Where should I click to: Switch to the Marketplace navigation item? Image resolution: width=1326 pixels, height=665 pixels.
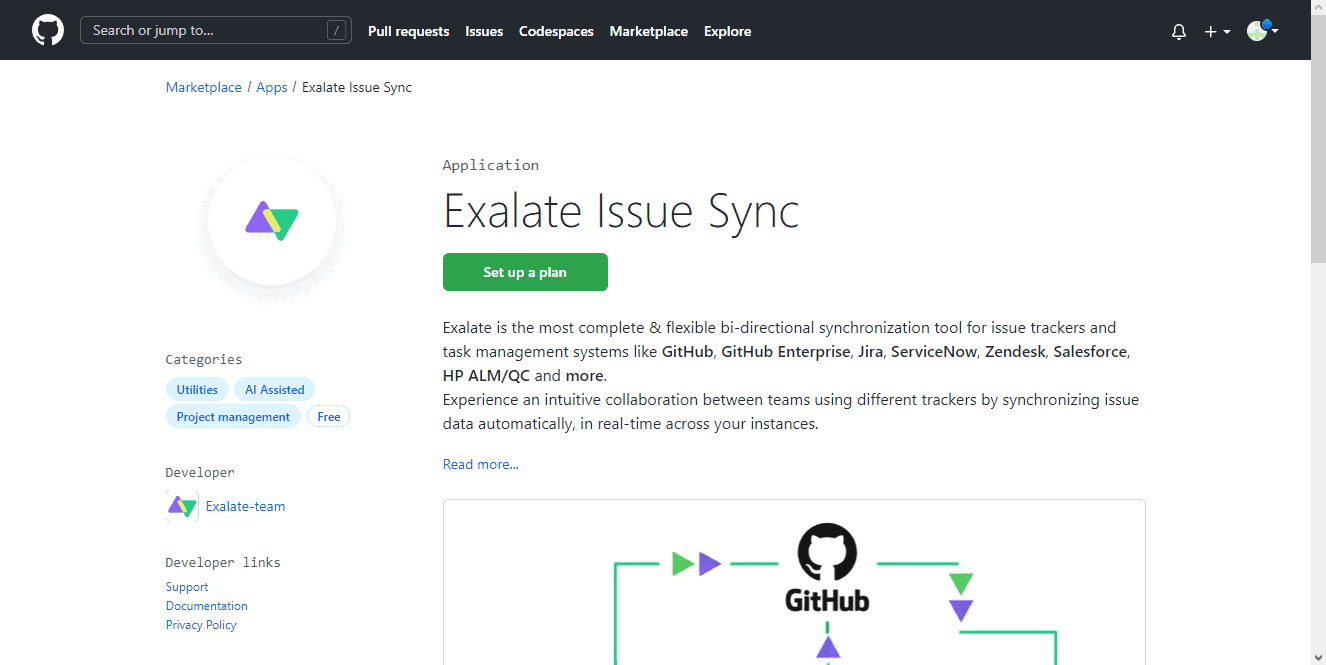point(648,31)
